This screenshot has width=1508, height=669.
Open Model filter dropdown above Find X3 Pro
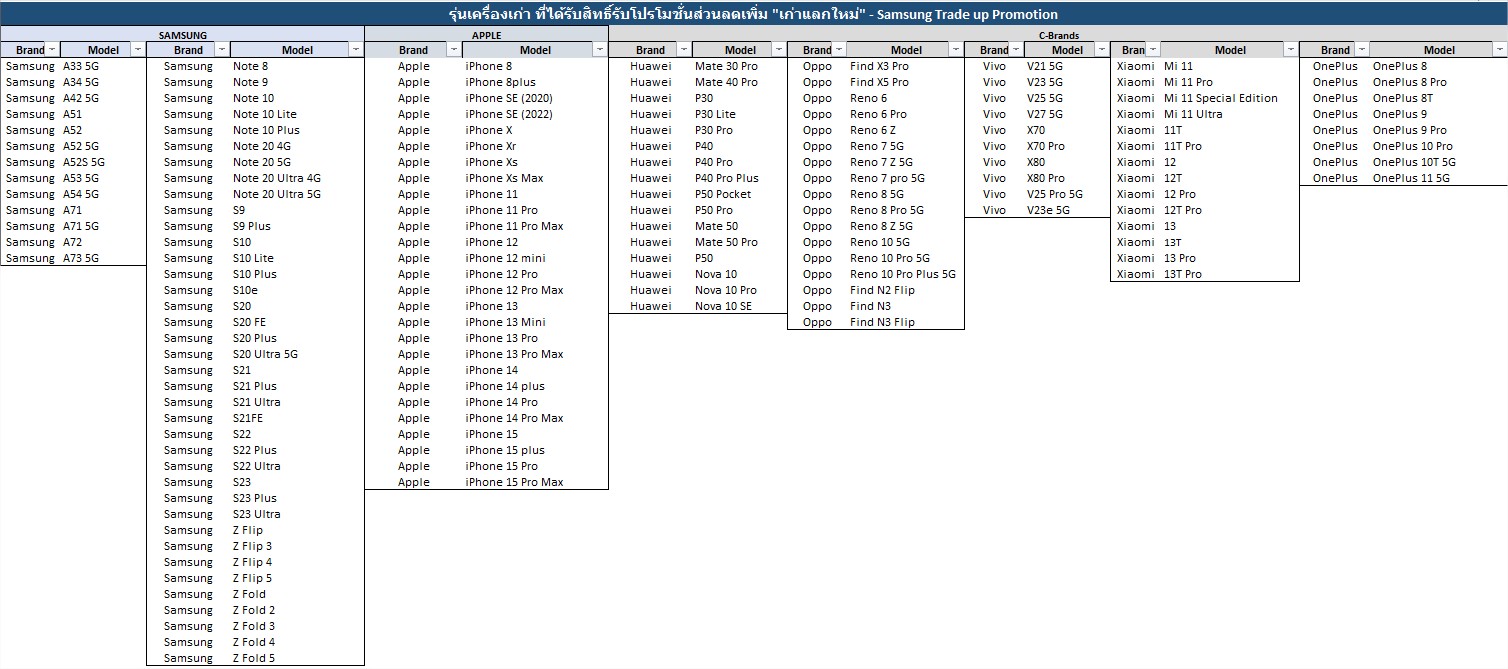[x=956, y=50]
